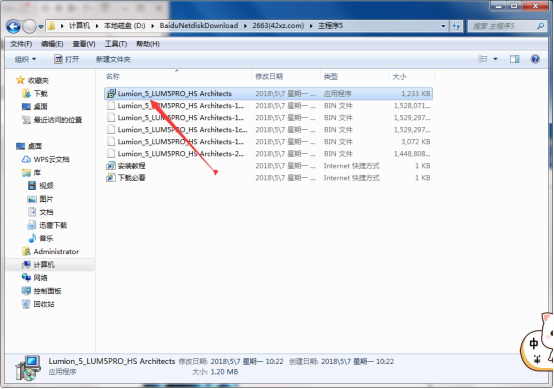Select the Lumion Architects-1c BIN file
This screenshot has width=554, height=389.
coord(269,130)
